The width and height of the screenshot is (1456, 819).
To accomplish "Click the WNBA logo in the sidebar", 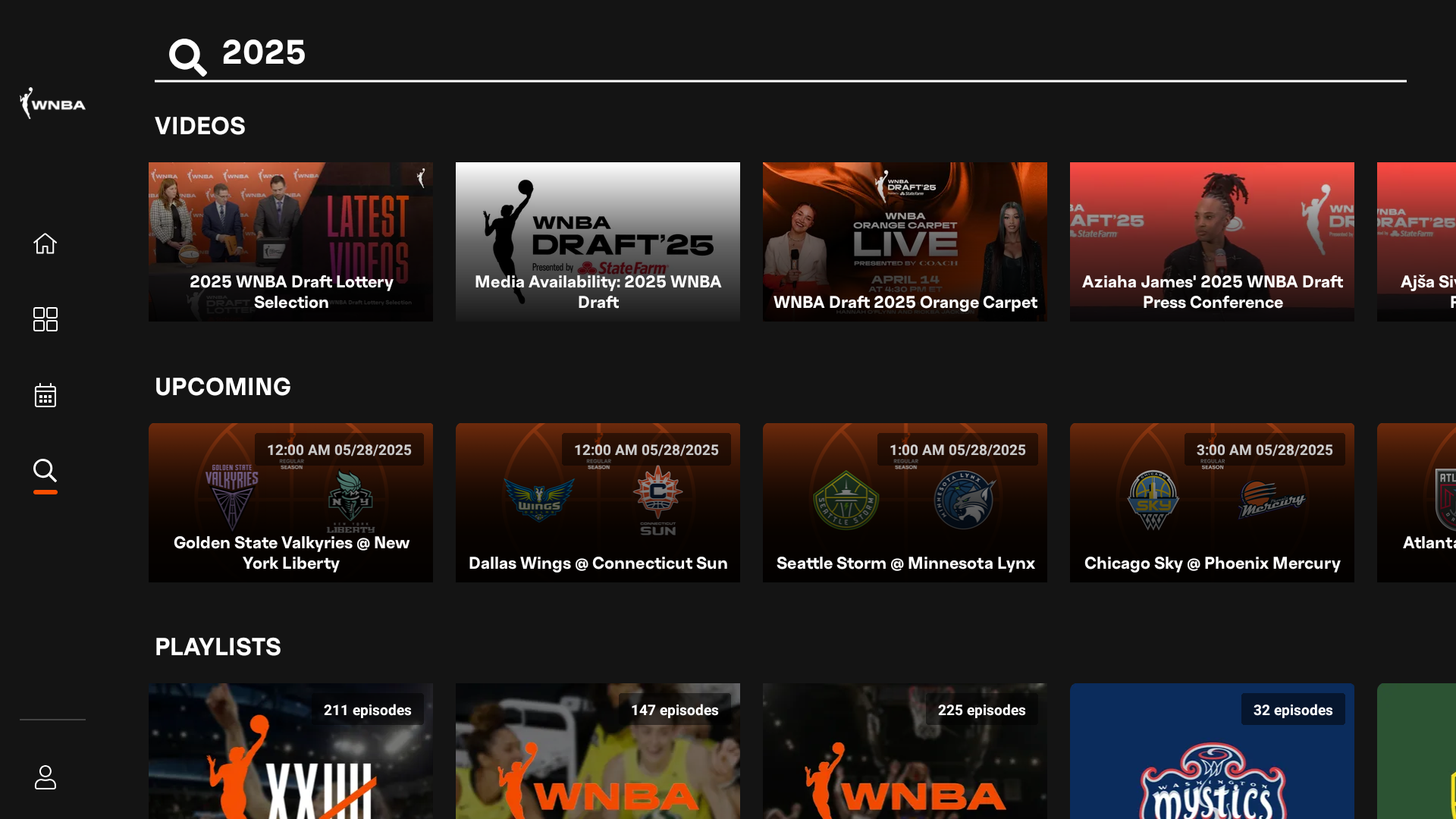I will [x=52, y=104].
